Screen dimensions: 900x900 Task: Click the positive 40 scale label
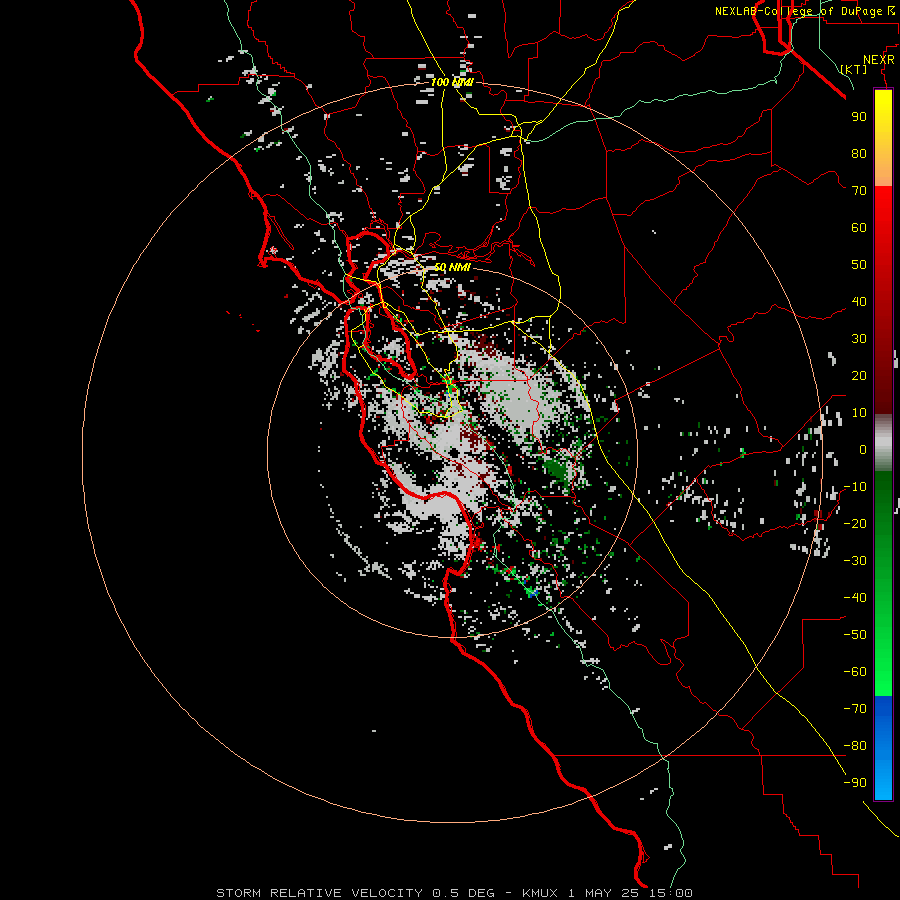859,301
